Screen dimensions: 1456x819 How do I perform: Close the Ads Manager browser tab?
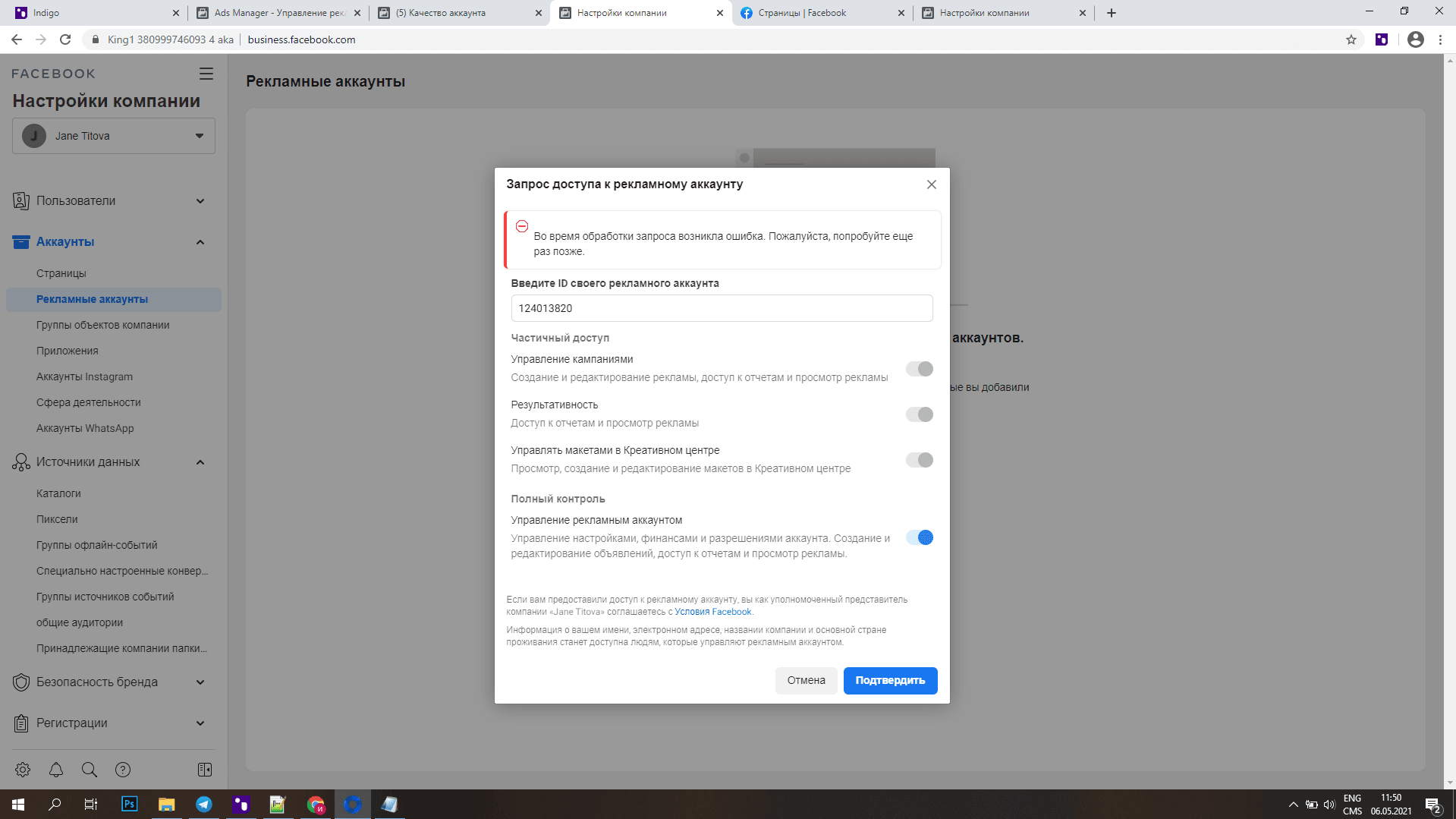point(357,13)
